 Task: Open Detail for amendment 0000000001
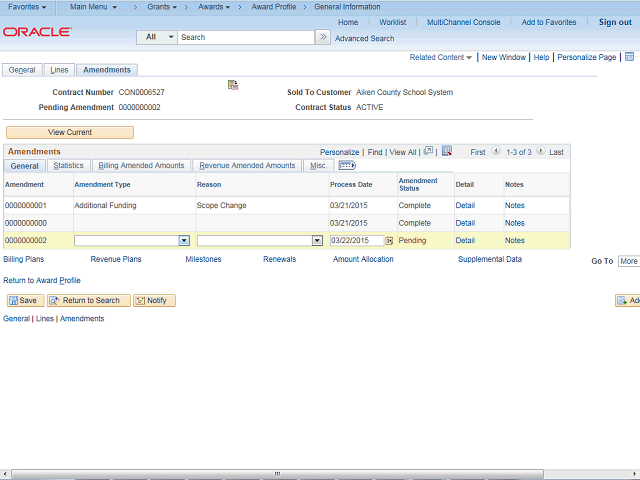(465, 205)
